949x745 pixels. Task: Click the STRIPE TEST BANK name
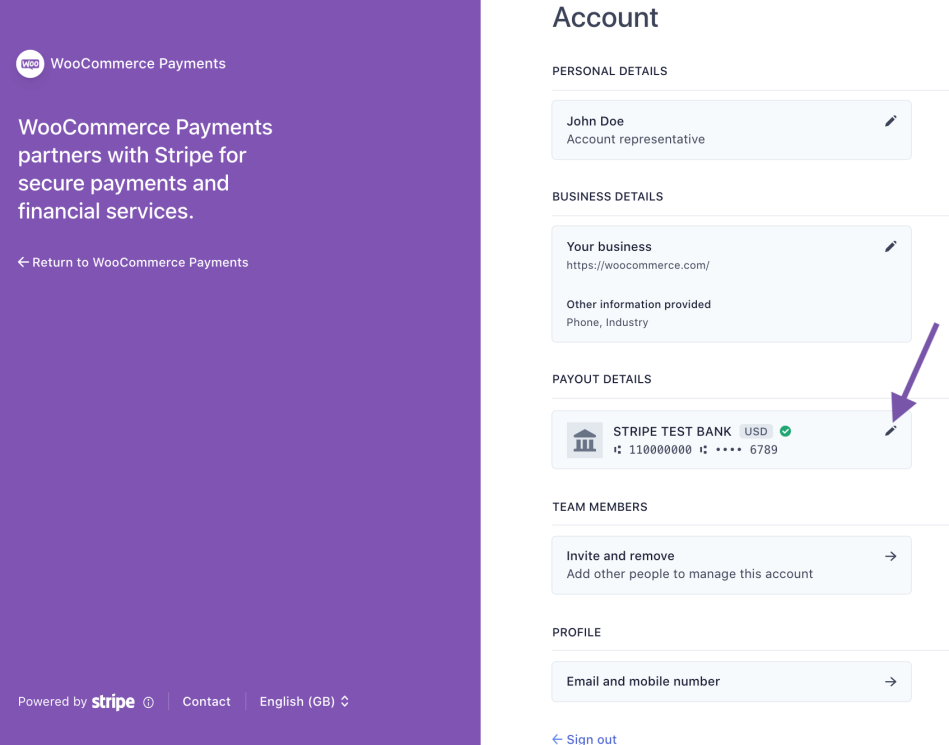click(672, 432)
